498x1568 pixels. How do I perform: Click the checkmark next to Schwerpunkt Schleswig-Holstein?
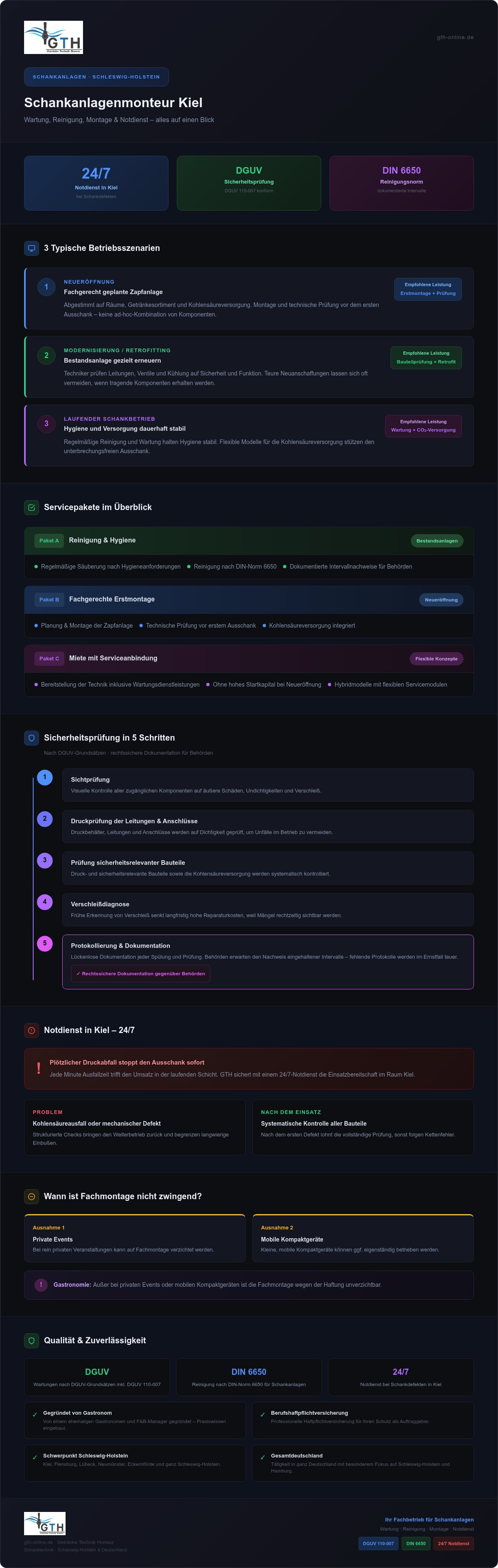(x=35, y=1457)
